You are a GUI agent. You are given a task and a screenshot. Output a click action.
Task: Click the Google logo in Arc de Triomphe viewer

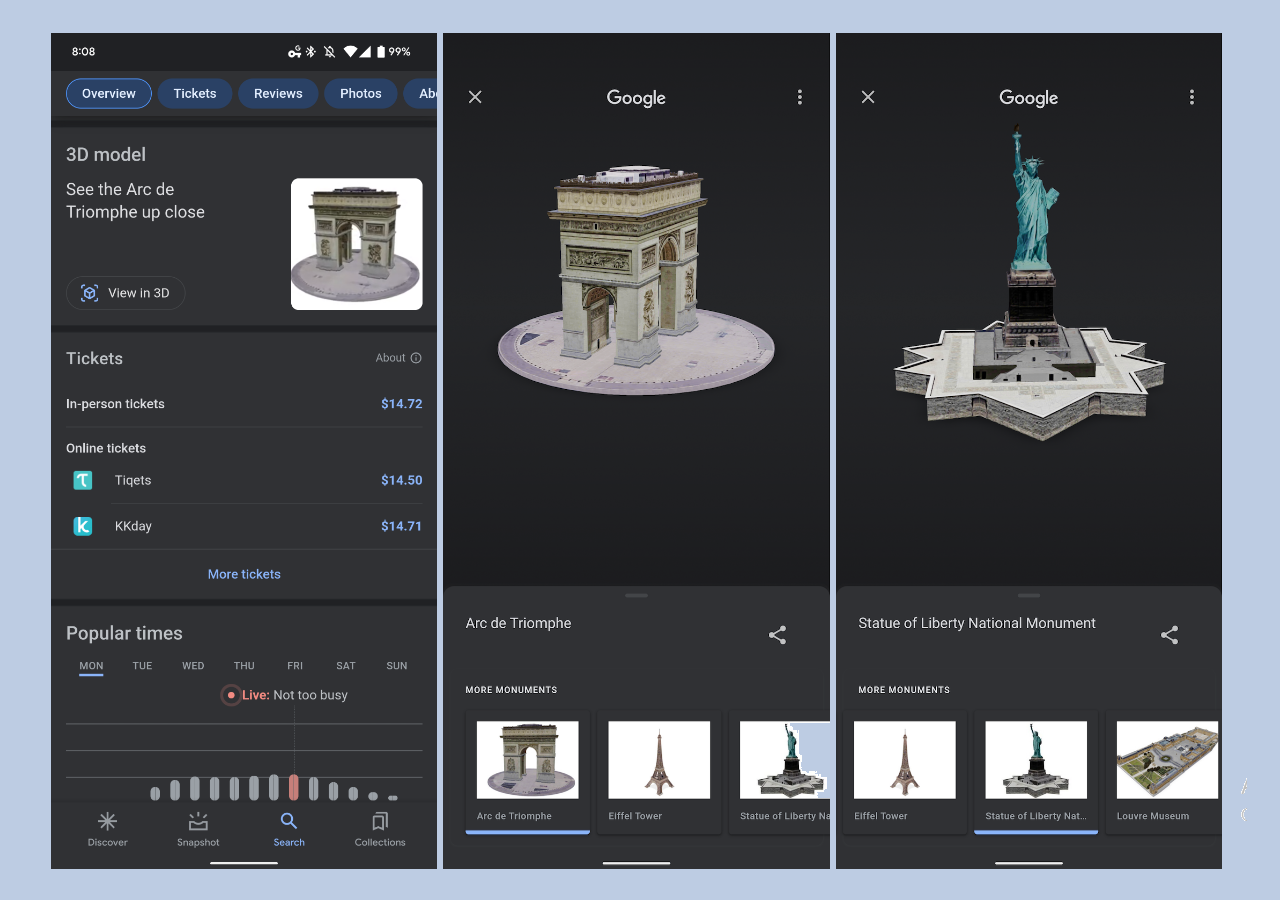tap(636, 98)
